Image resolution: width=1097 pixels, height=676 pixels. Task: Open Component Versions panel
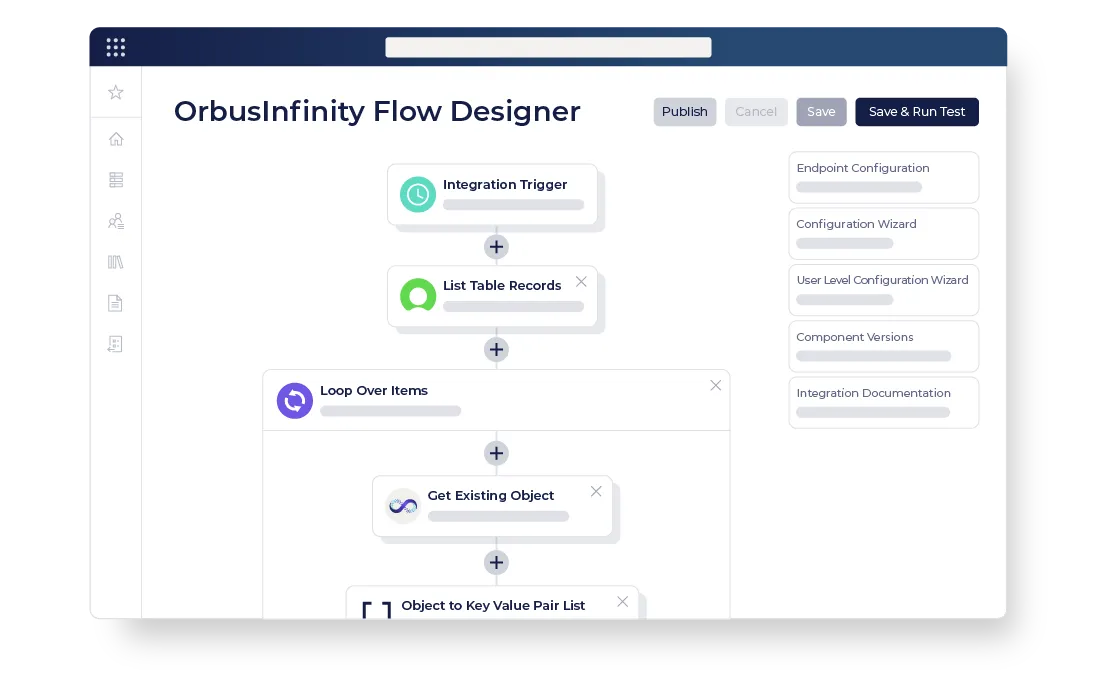[884, 346]
